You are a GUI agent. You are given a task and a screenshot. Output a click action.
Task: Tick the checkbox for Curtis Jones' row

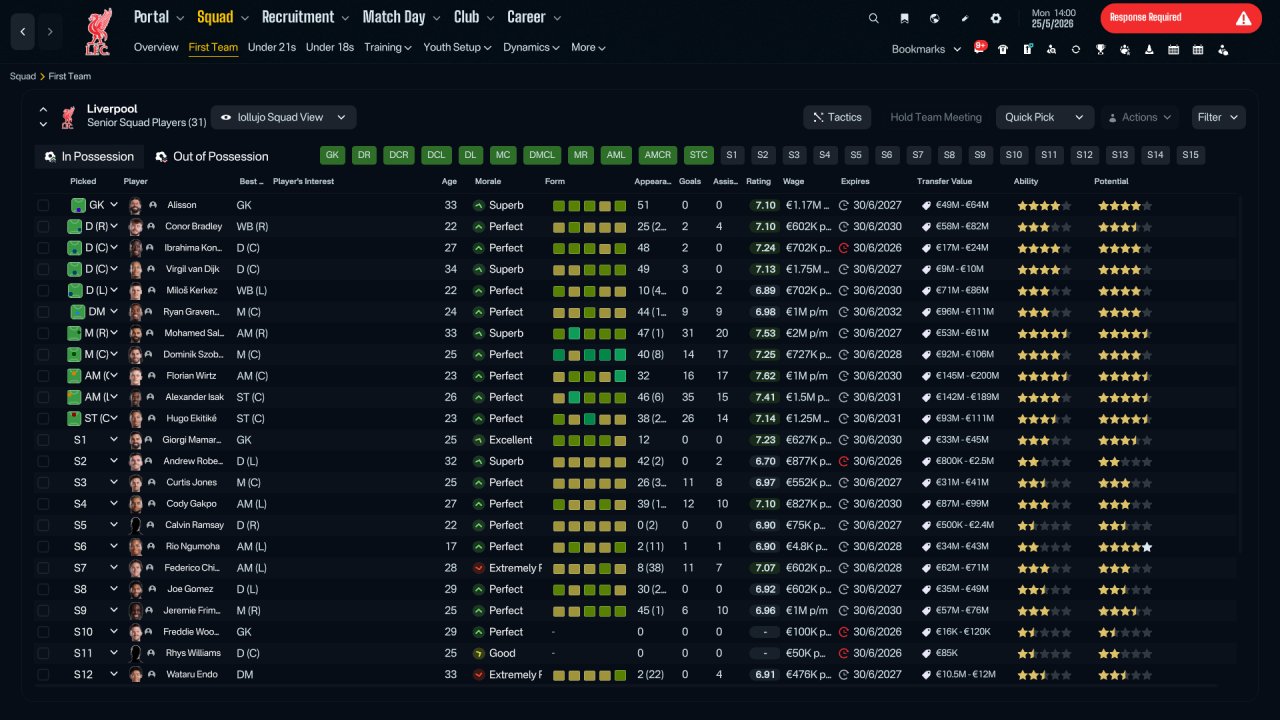click(x=43, y=482)
